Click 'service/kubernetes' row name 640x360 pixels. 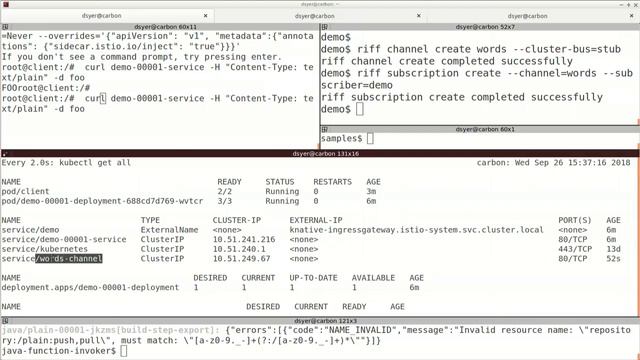[x=44, y=249]
